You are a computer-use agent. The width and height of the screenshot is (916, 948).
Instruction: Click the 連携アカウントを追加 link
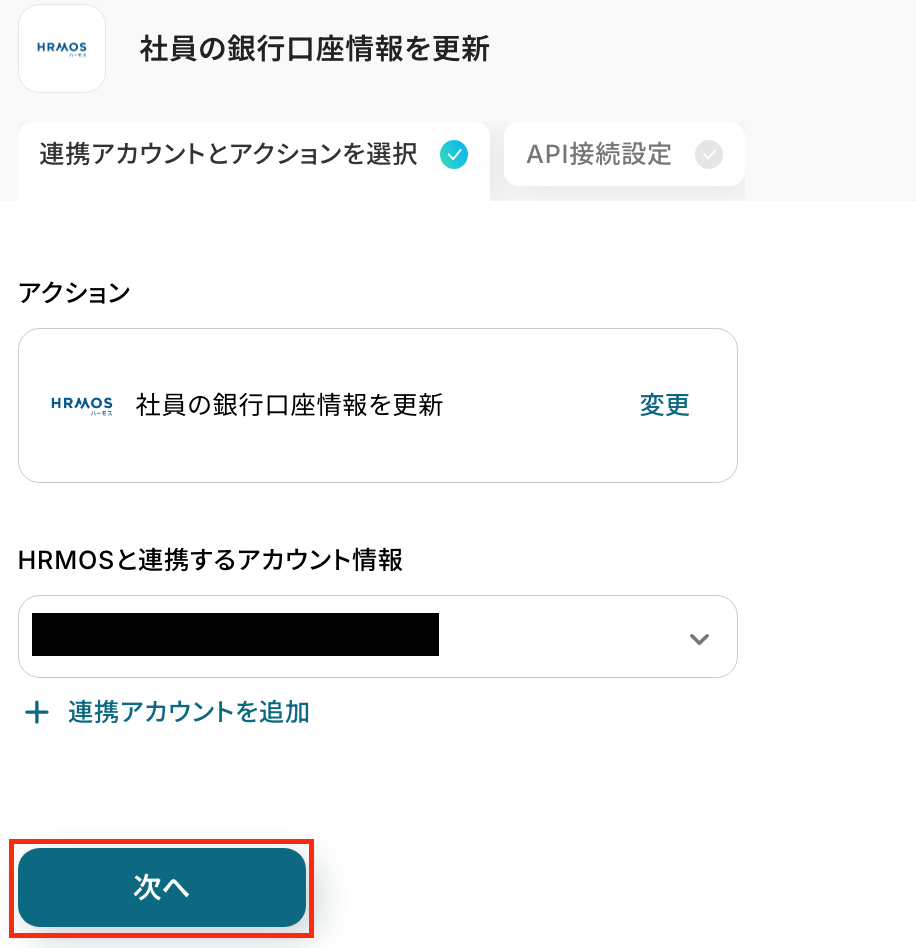click(x=189, y=712)
